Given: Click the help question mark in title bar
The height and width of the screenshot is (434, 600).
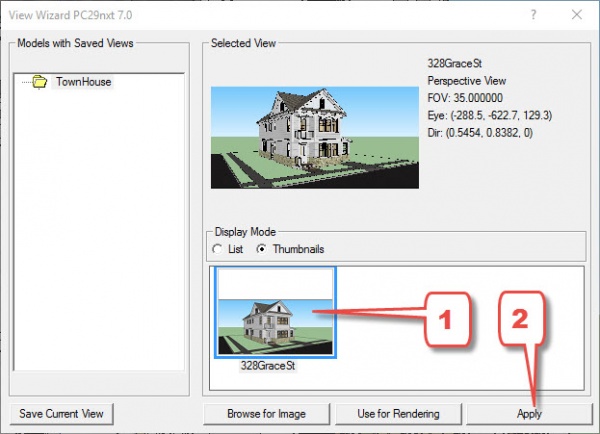Looking at the screenshot, I should point(529,14).
